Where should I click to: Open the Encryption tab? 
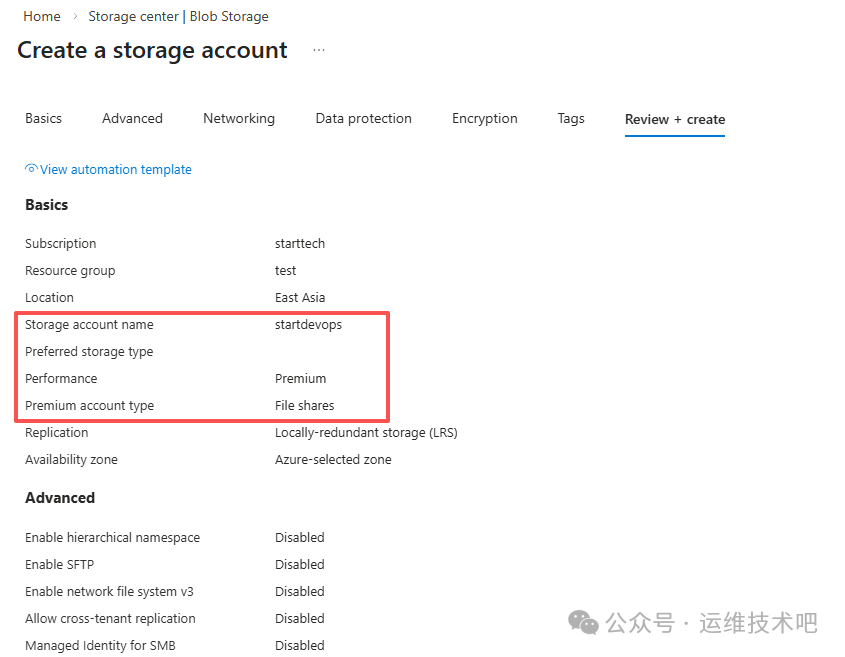coord(485,118)
